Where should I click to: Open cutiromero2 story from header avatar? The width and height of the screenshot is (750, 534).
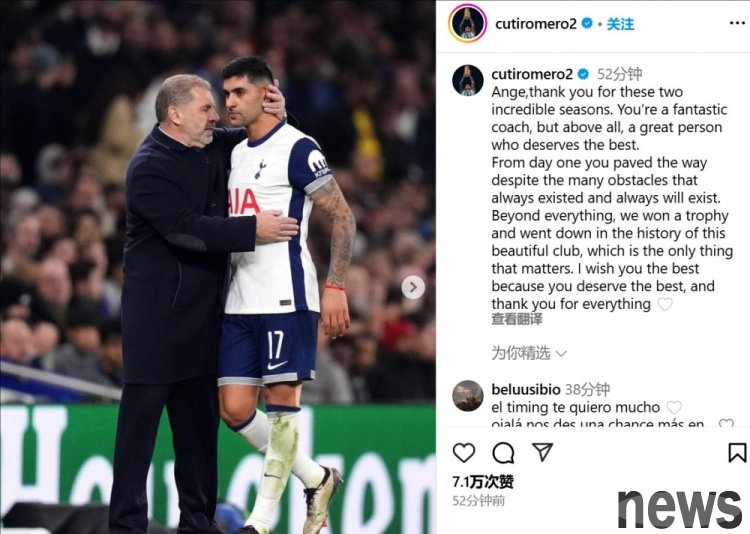(x=467, y=23)
